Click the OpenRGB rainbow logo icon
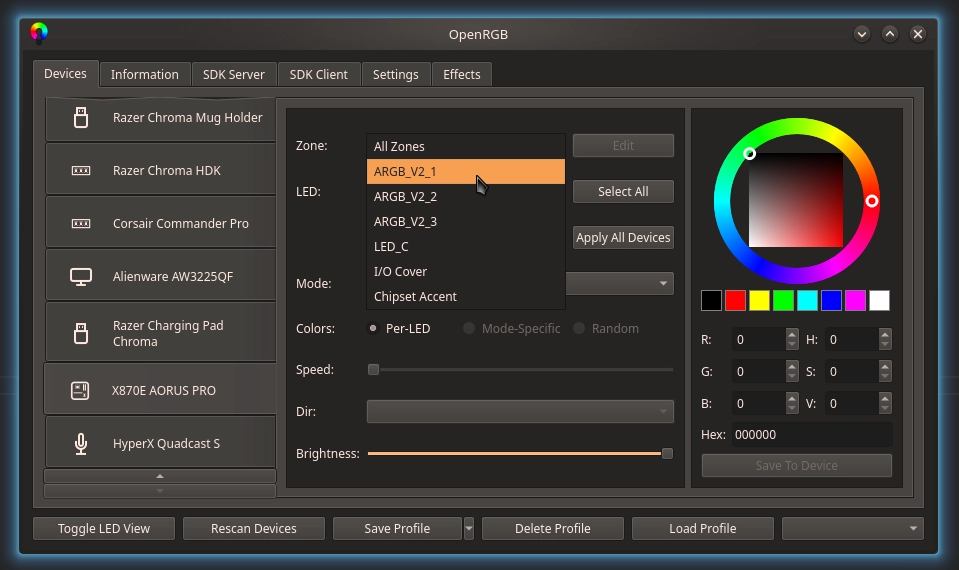The image size is (959, 570). coord(39,33)
